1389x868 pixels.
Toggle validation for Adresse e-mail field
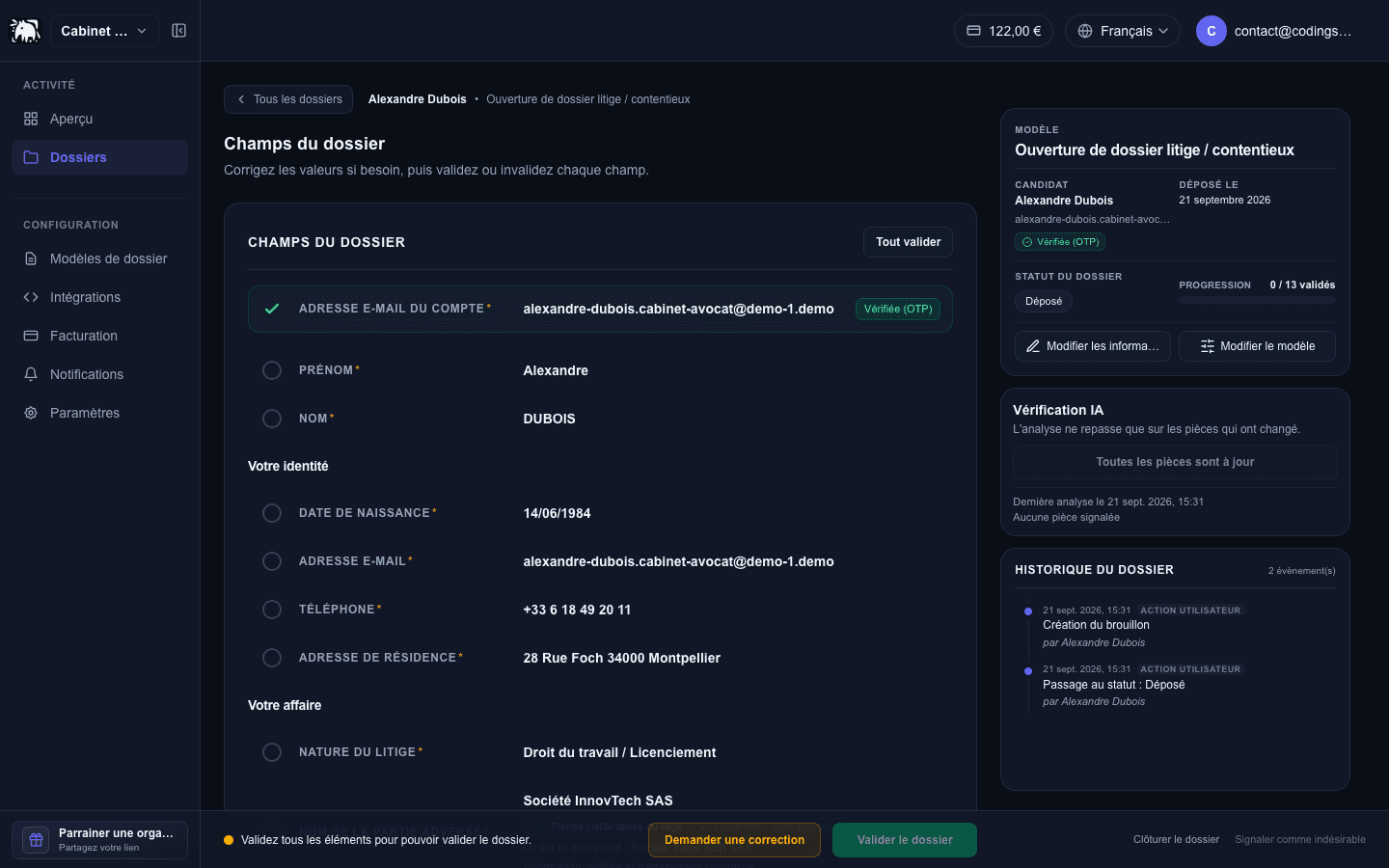[x=272, y=561]
